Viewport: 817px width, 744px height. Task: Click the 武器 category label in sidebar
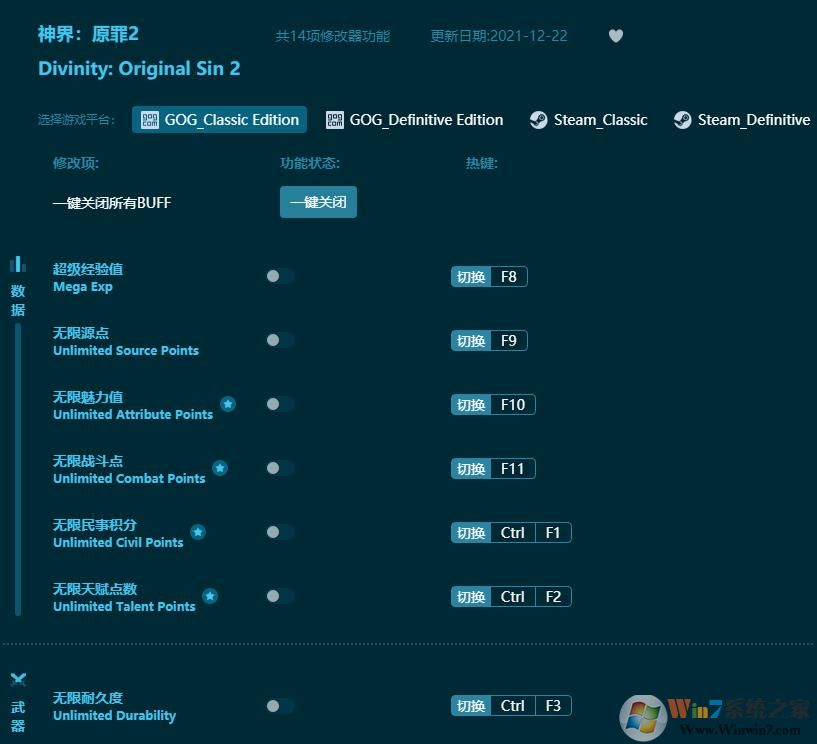tap(18, 716)
